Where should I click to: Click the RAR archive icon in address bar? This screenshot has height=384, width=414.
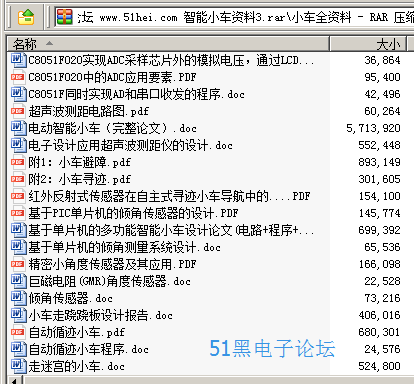pos(64,17)
